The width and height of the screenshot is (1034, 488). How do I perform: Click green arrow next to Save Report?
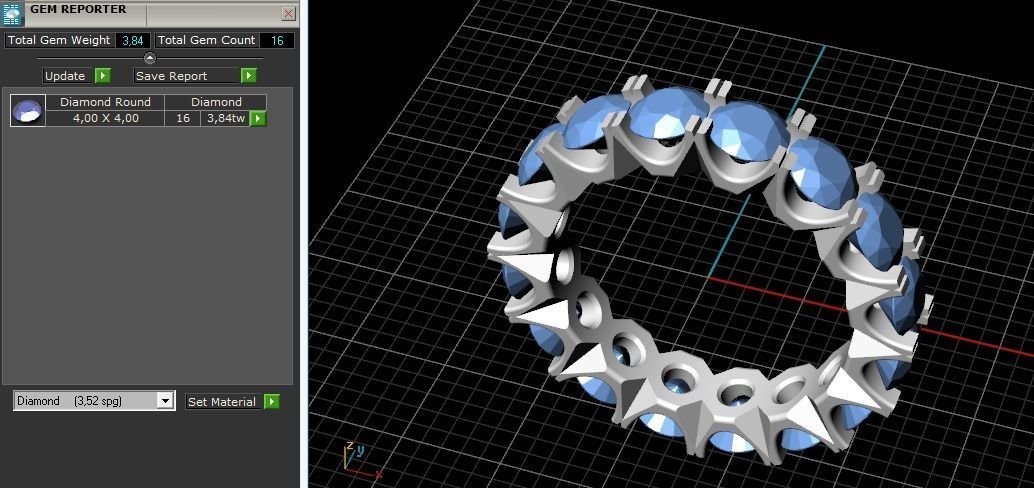[x=248, y=76]
